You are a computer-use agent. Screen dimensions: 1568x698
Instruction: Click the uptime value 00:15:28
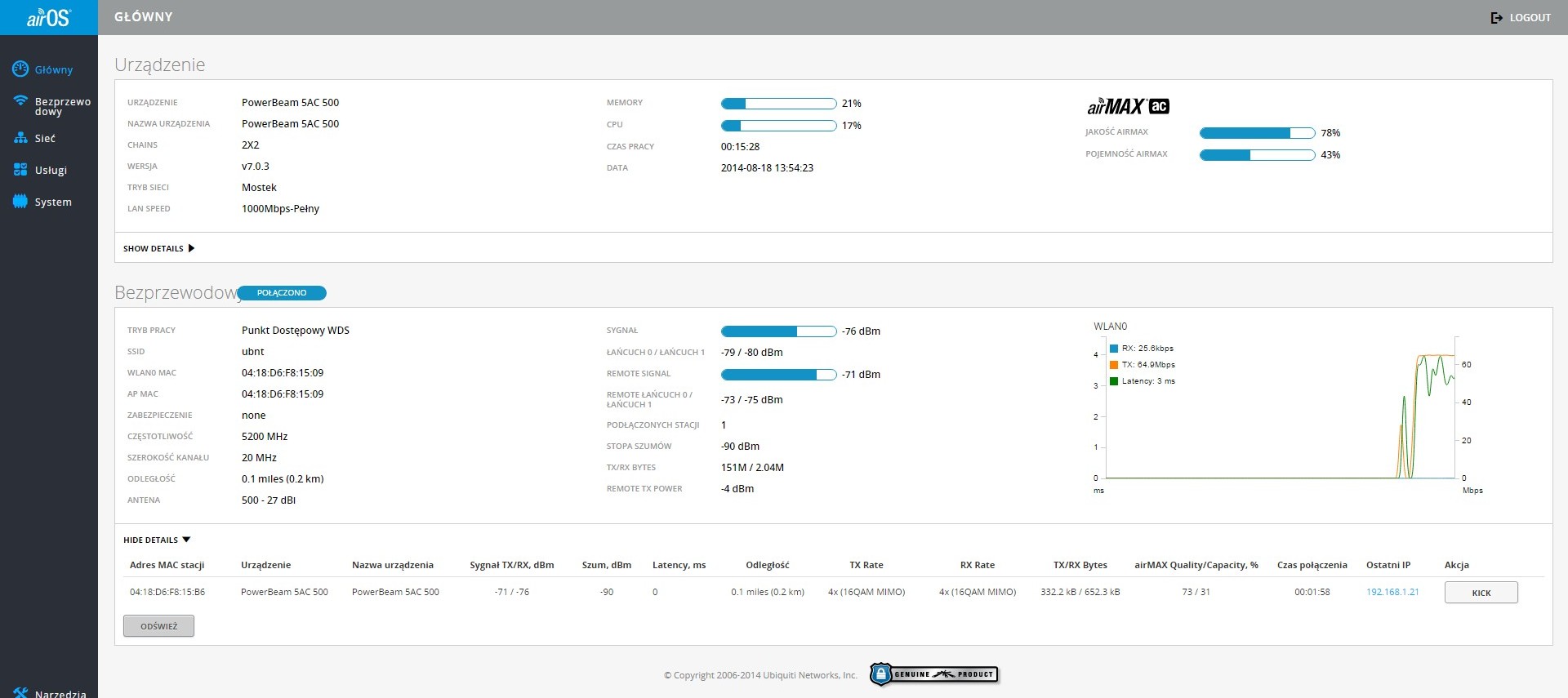coord(741,147)
